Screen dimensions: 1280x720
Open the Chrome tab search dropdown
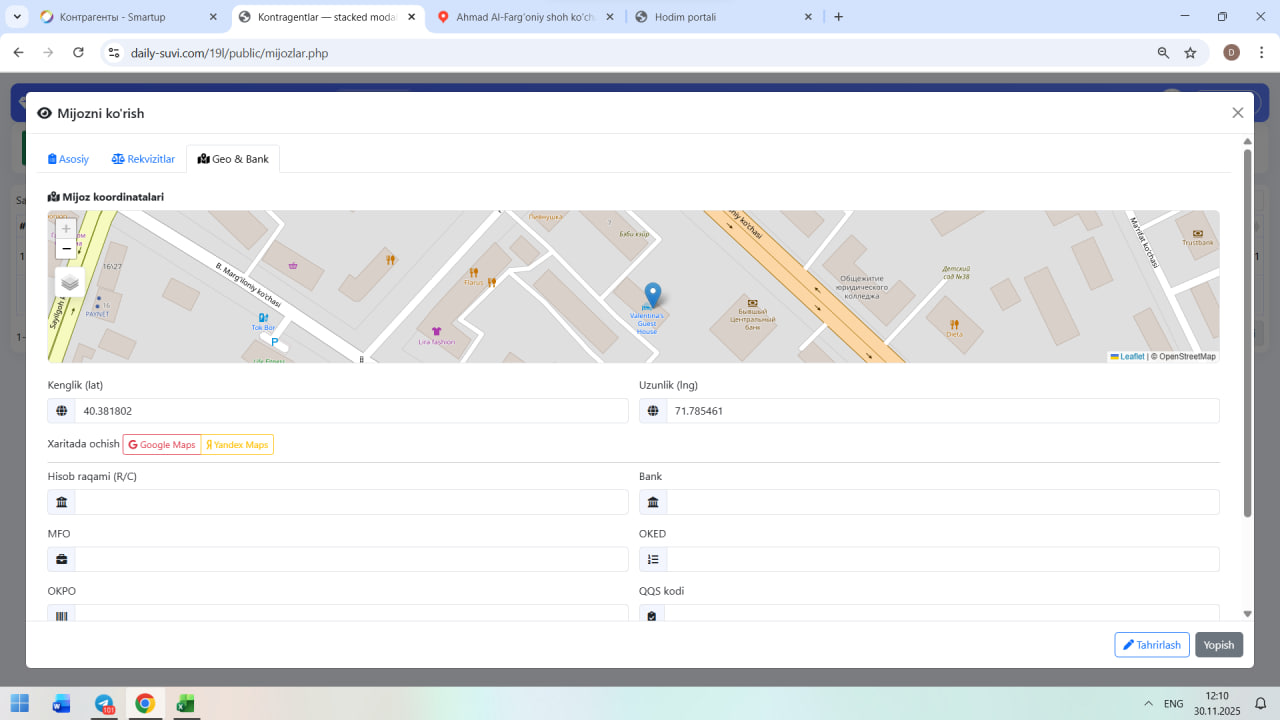click(x=18, y=17)
